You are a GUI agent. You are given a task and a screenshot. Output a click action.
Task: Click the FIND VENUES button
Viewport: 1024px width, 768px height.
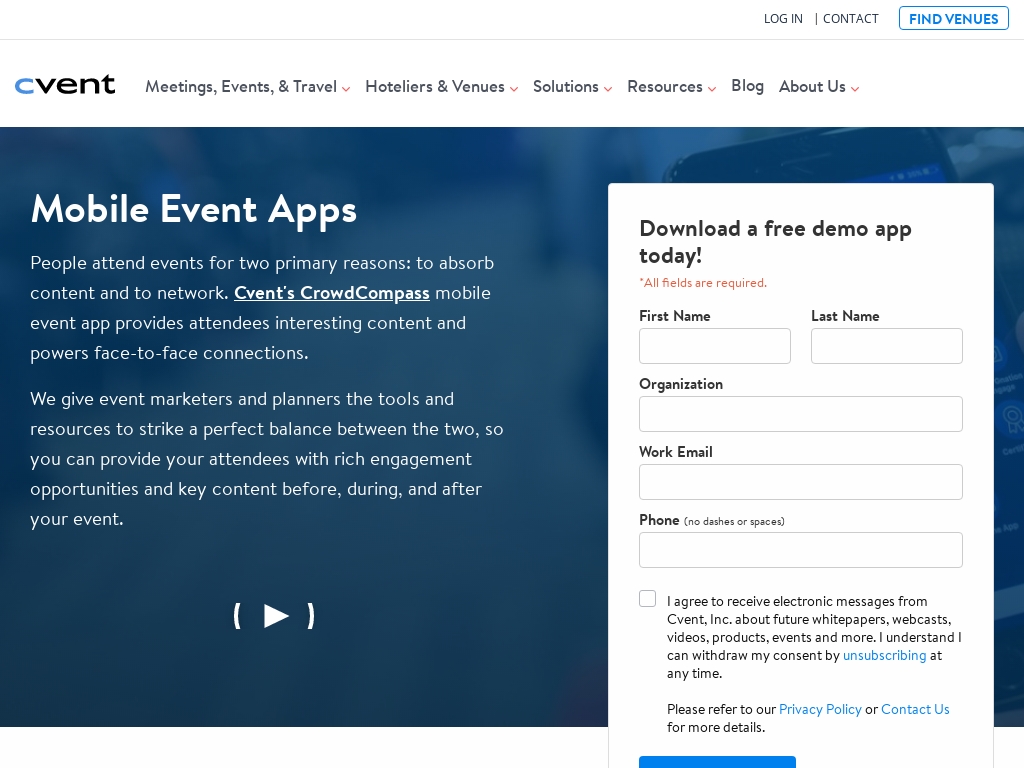click(x=953, y=19)
